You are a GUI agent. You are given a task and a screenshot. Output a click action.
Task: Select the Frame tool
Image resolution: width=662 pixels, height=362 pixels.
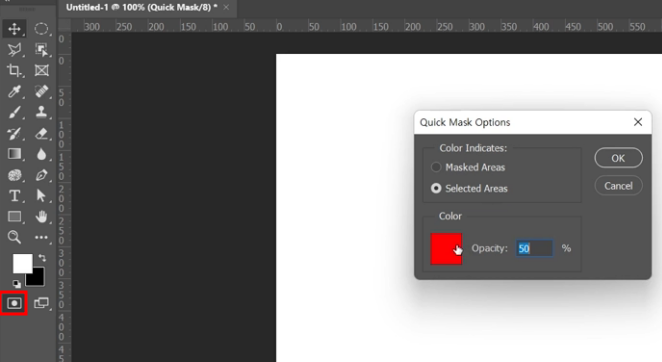coord(41,71)
